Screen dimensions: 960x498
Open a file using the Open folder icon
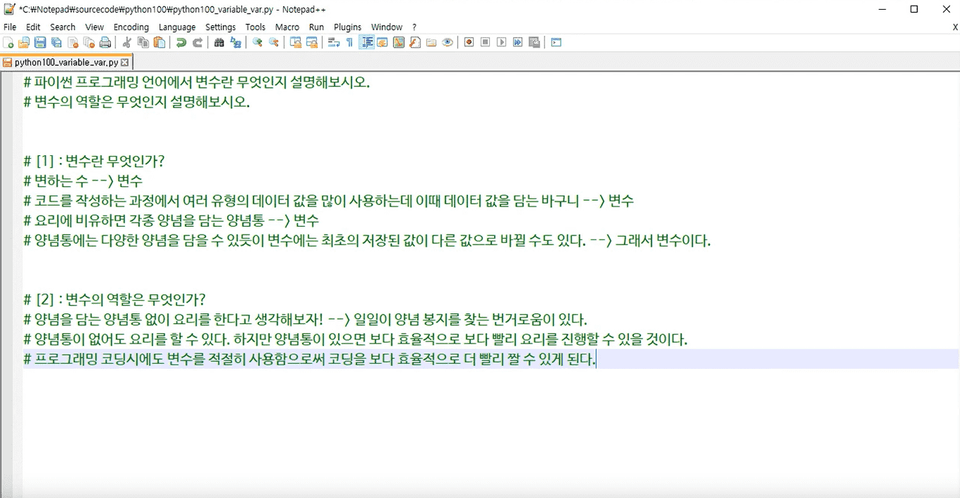point(24,42)
